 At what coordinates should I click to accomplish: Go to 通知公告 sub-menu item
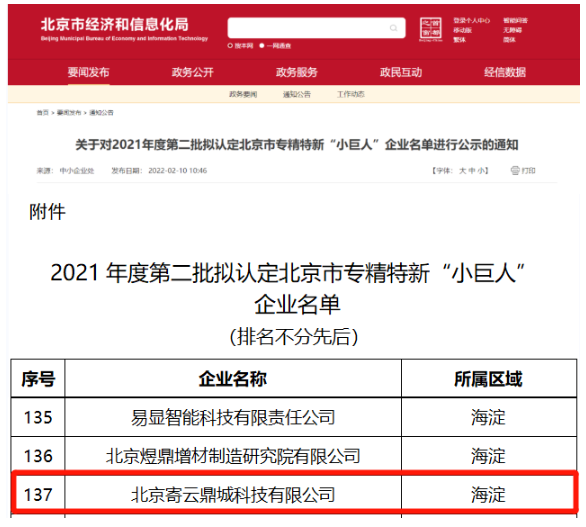[x=297, y=95]
